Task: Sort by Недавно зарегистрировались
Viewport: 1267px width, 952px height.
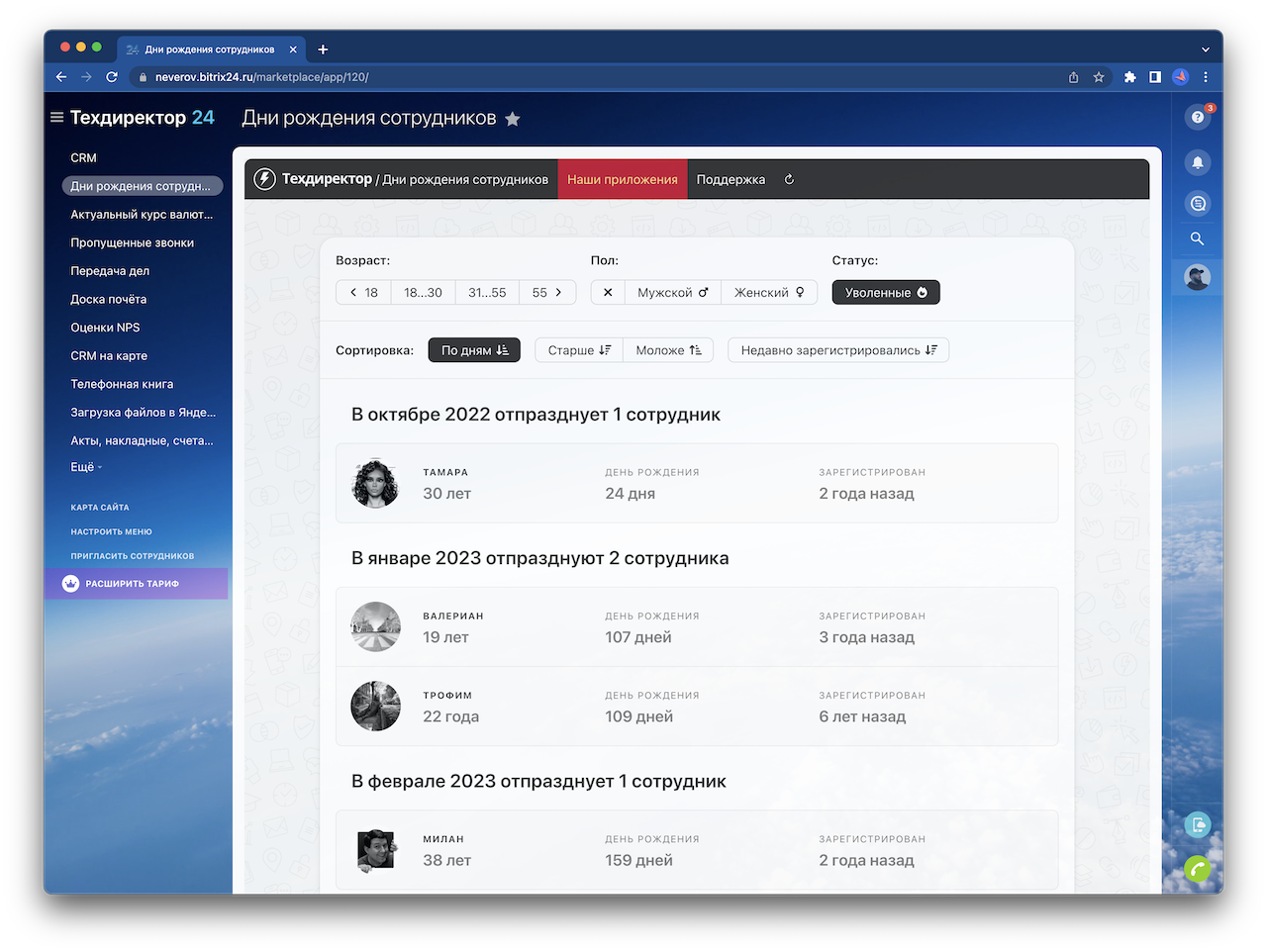Action: click(x=837, y=350)
